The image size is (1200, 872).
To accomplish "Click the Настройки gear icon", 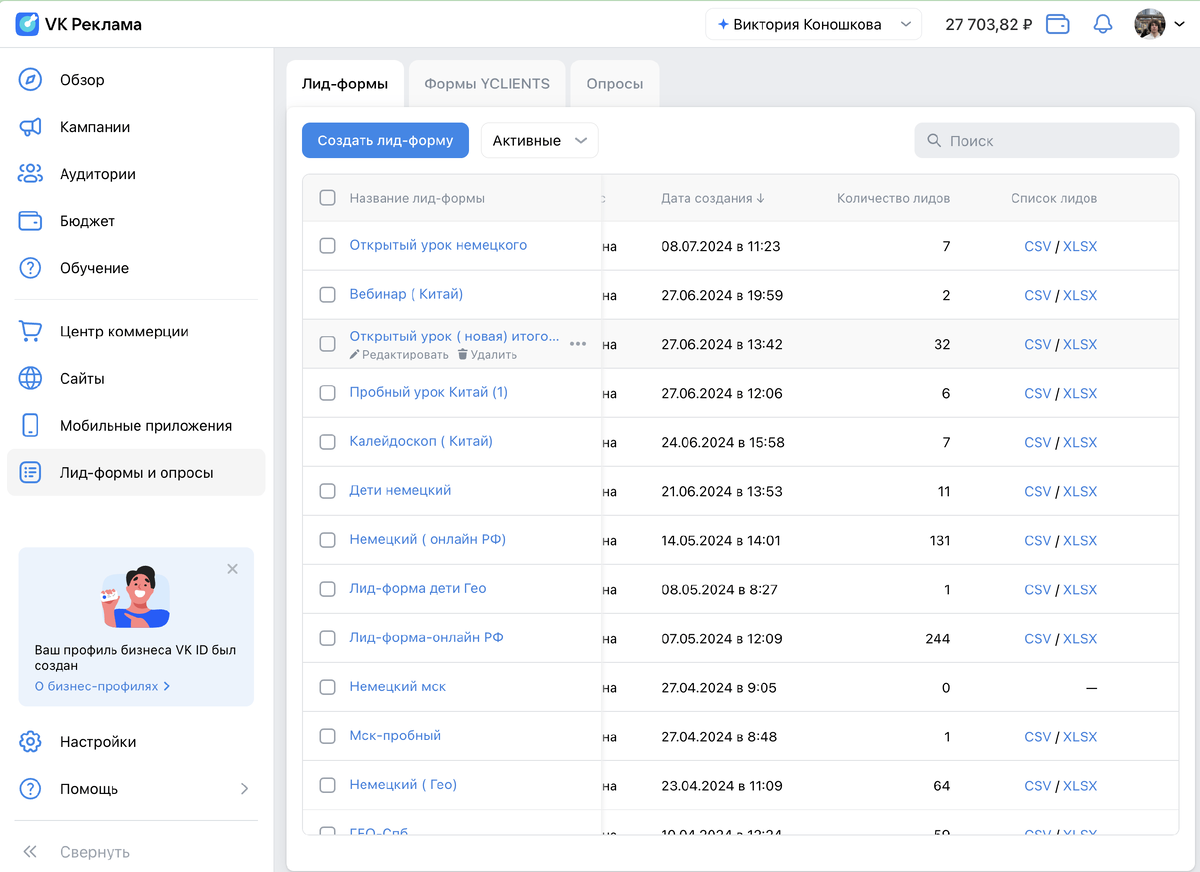I will click(30, 742).
